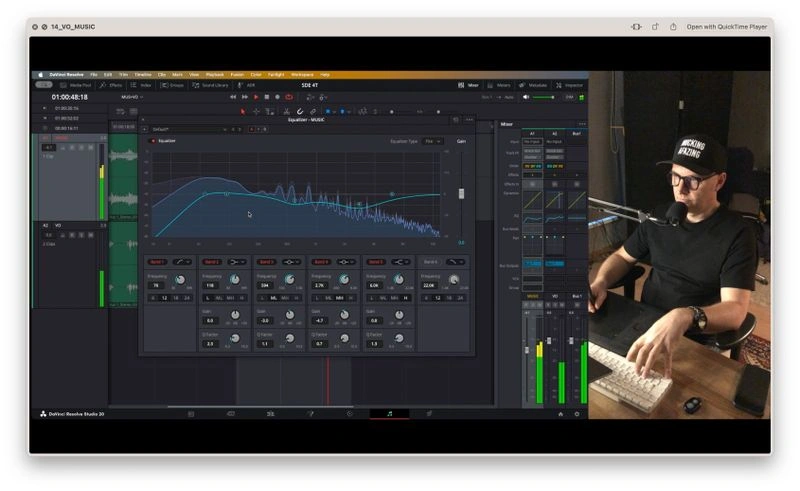Toggle the Mixer panel button

coord(468,85)
